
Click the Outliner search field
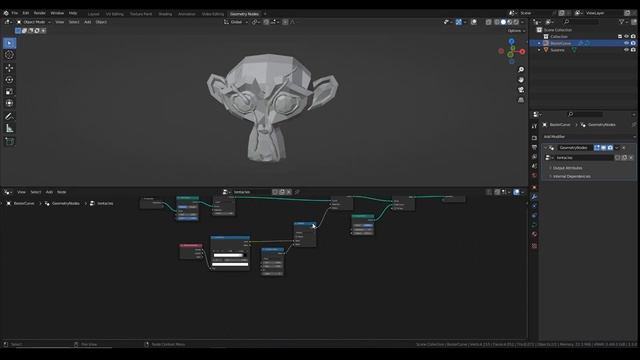tap(581, 22)
